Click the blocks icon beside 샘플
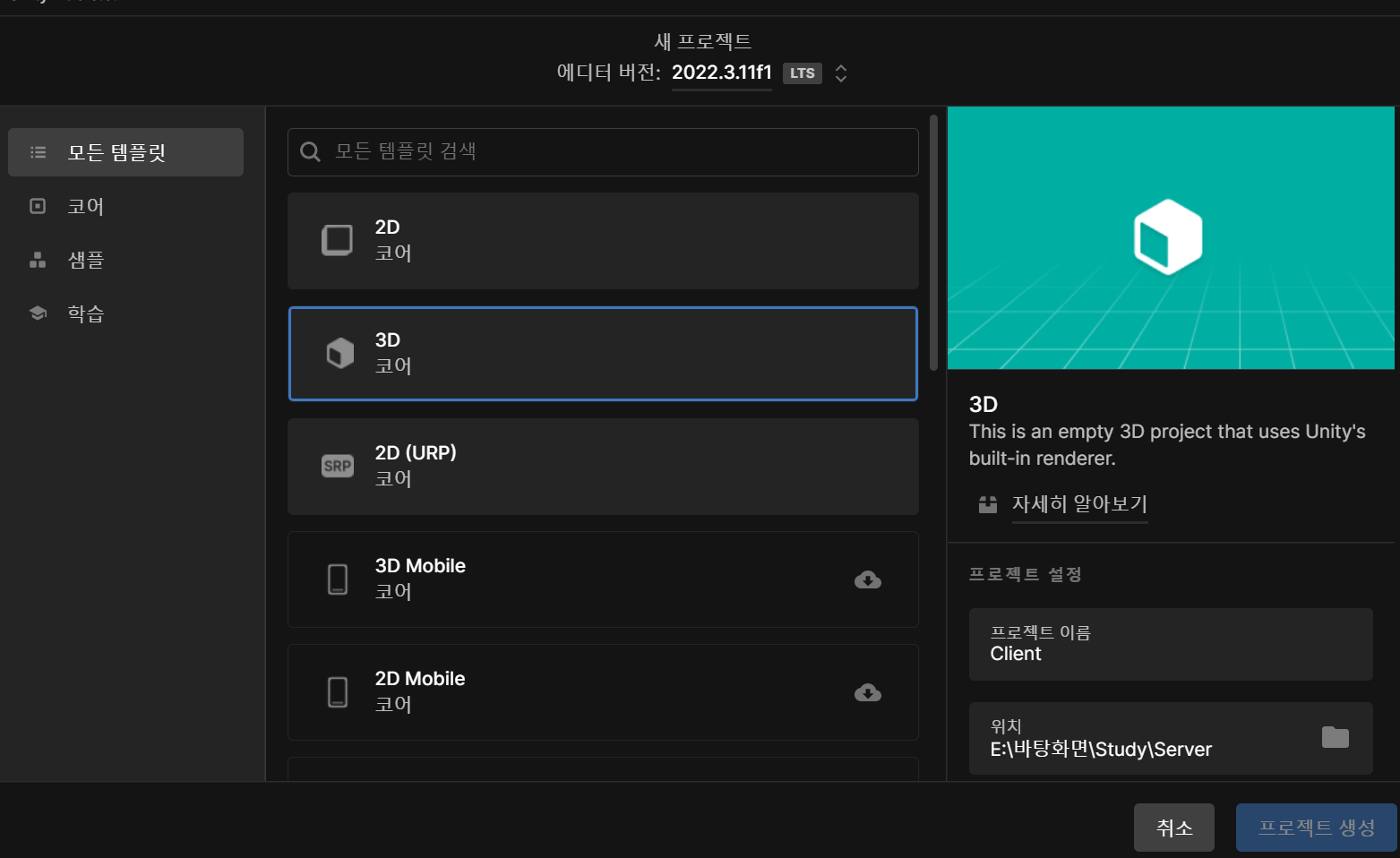Image resolution: width=1400 pixels, height=858 pixels. 38,260
